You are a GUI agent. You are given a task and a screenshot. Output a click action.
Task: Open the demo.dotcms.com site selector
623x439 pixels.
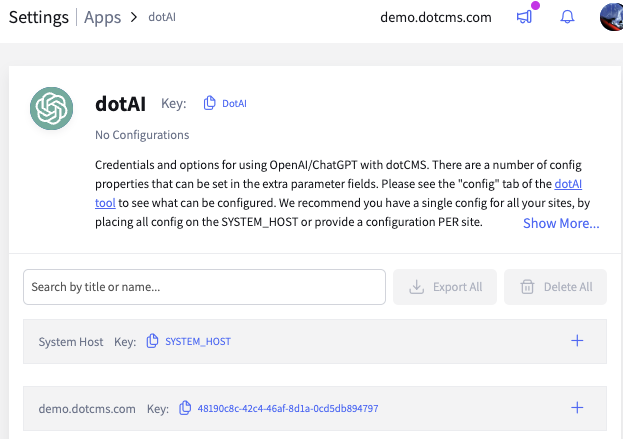tap(436, 17)
